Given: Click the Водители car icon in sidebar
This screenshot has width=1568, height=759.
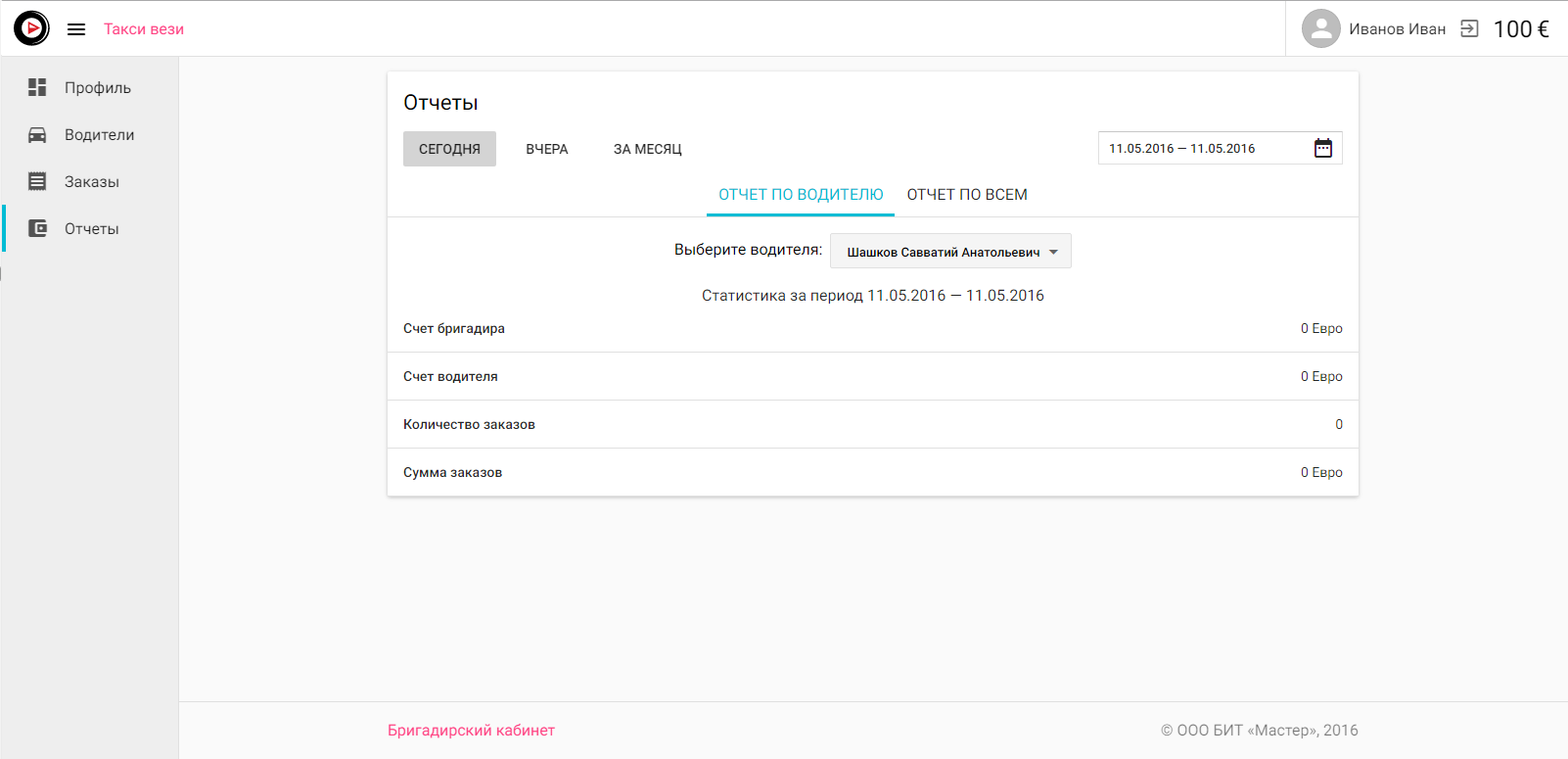Looking at the screenshot, I should click(x=37, y=135).
